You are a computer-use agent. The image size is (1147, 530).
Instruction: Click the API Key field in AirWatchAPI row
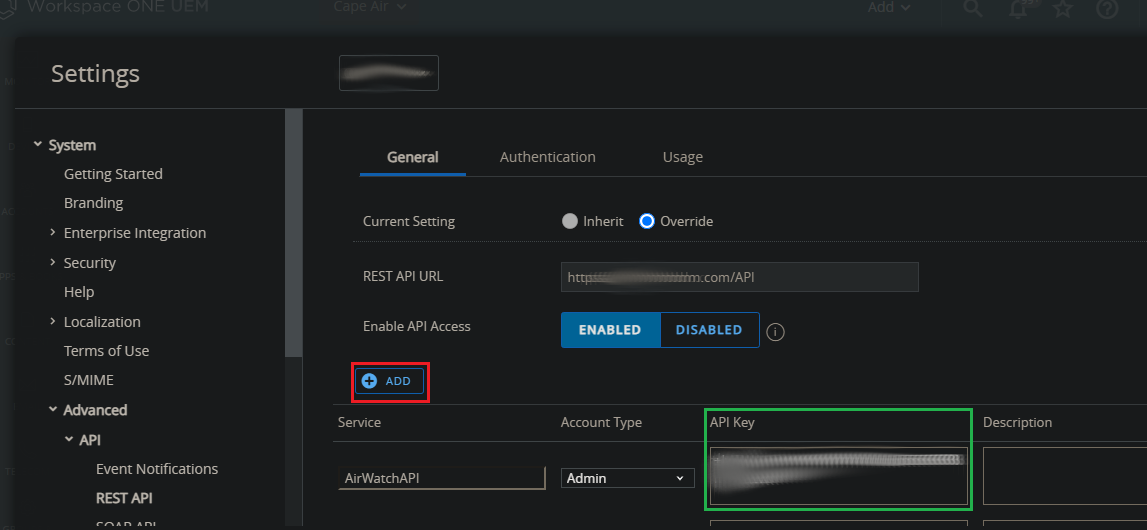pyautogui.click(x=838, y=476)
